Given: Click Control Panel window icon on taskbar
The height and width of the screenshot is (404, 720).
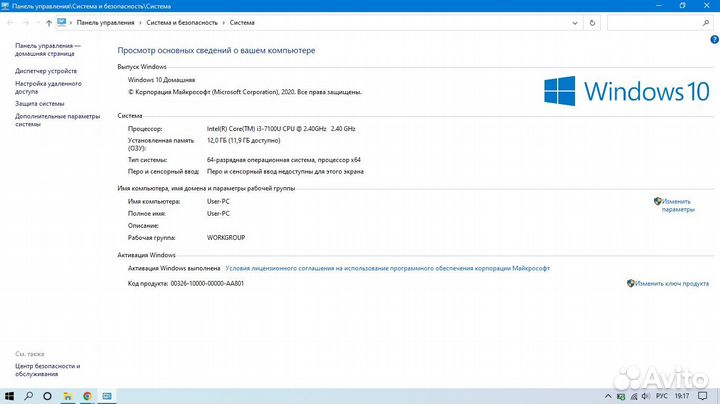Looking at the screenshot, I should point(107,396).
